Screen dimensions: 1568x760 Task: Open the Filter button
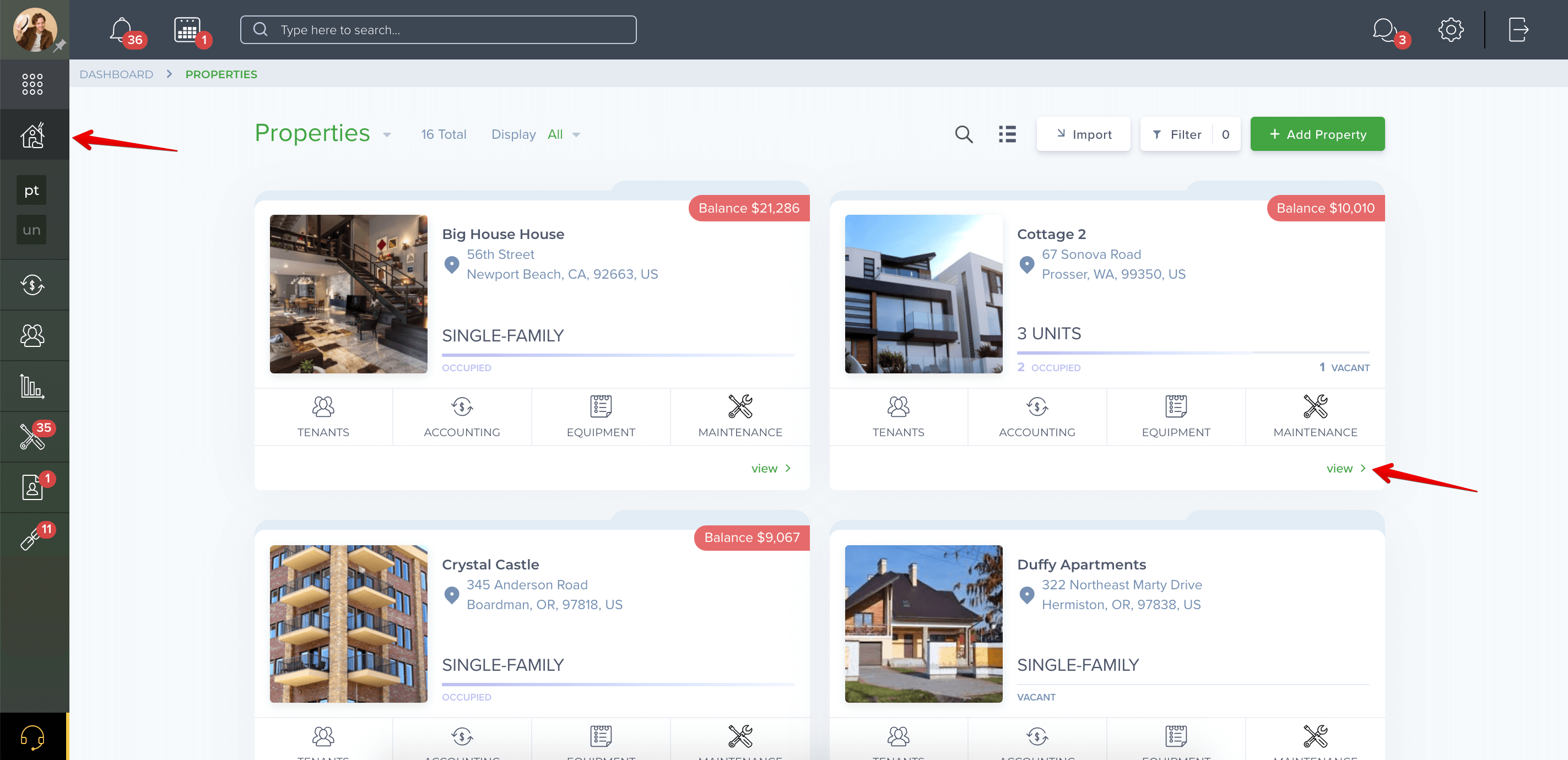(x=1190, y=134)
